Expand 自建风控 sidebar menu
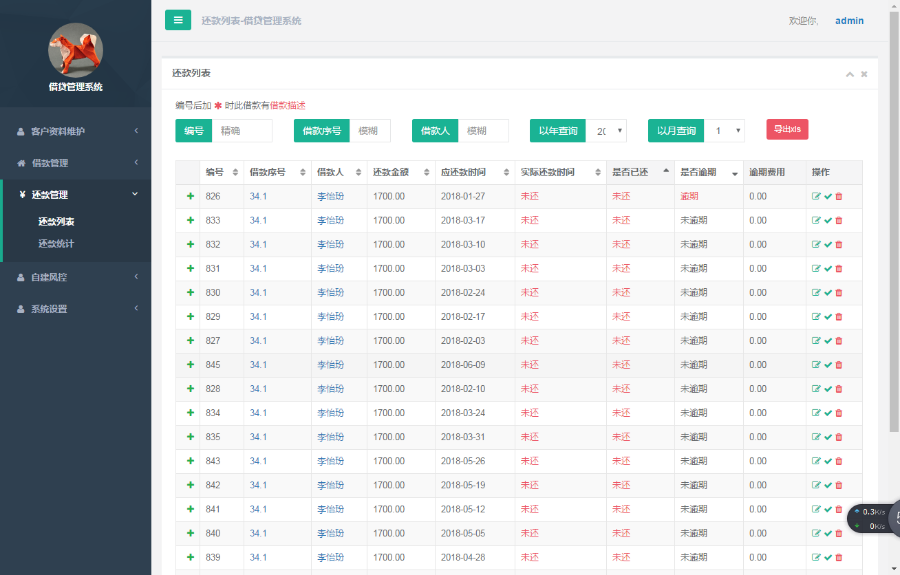This screenshot has width=900, height=575. click(76, 277)
